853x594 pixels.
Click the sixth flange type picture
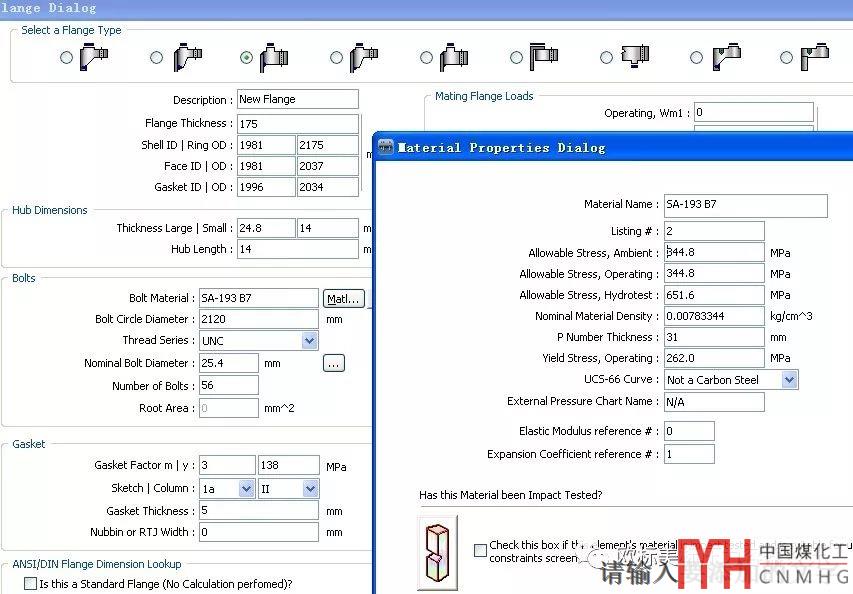tap(543, 58)
